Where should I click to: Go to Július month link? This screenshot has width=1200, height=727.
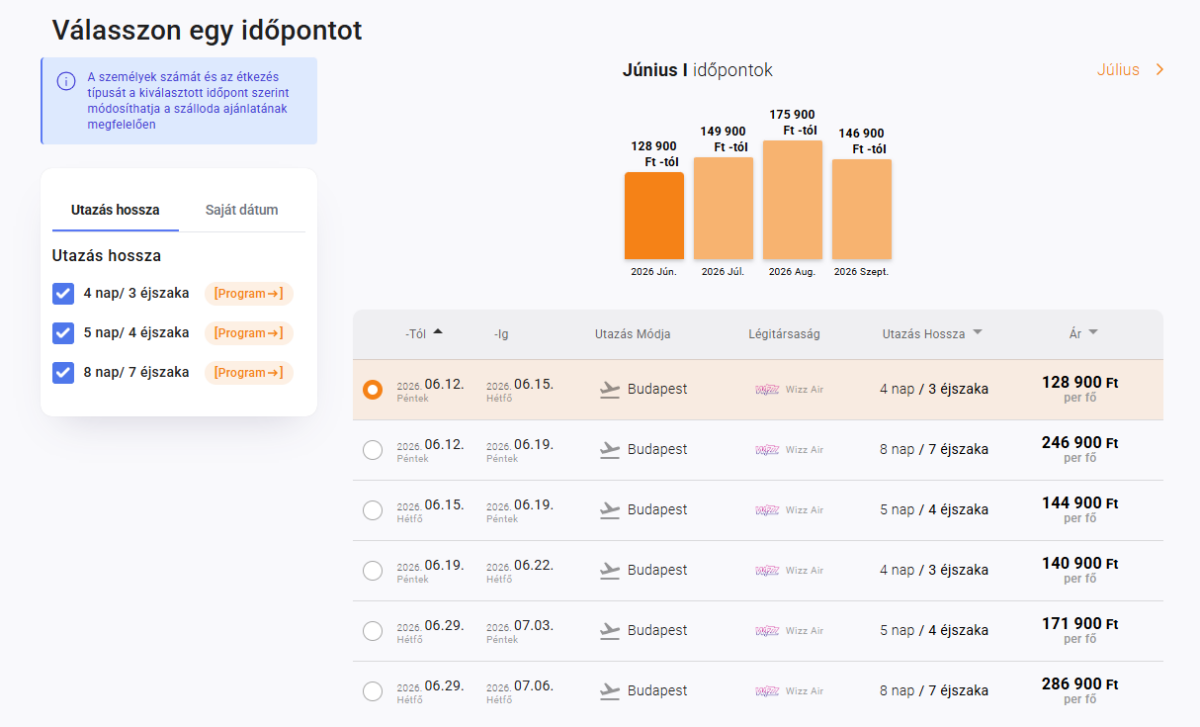[1118, 70]
